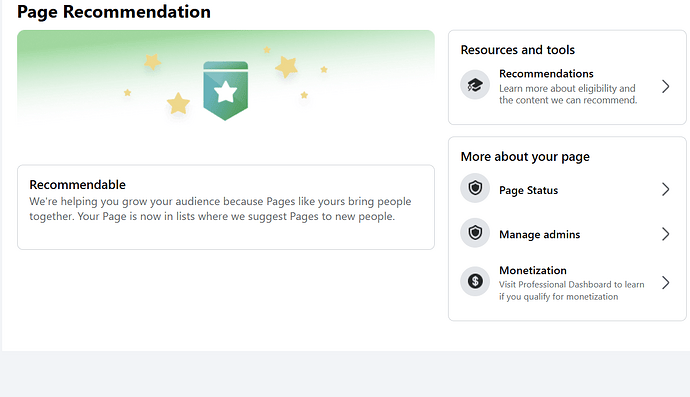Click the Monetization dollar icon

(x=475, y=281)
